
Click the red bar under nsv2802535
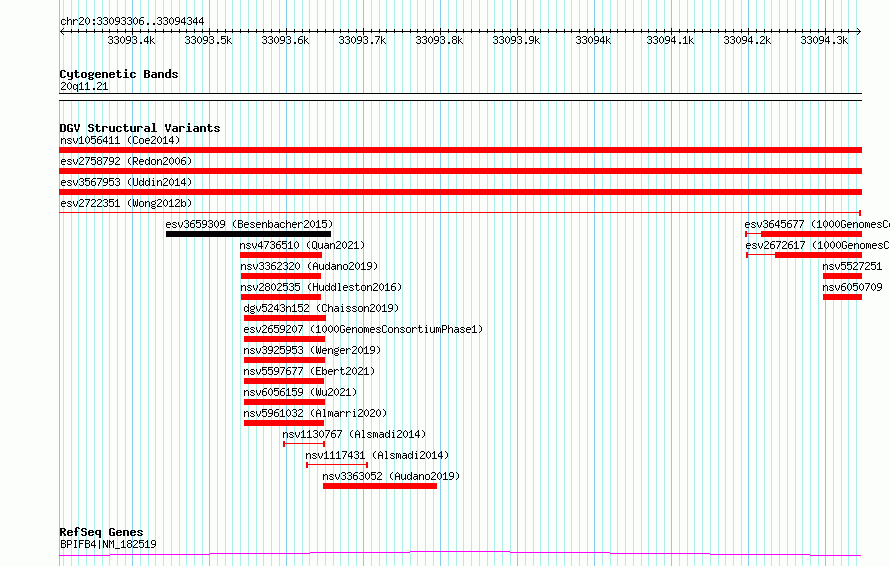pyautogui.click(x=281, y=297)
